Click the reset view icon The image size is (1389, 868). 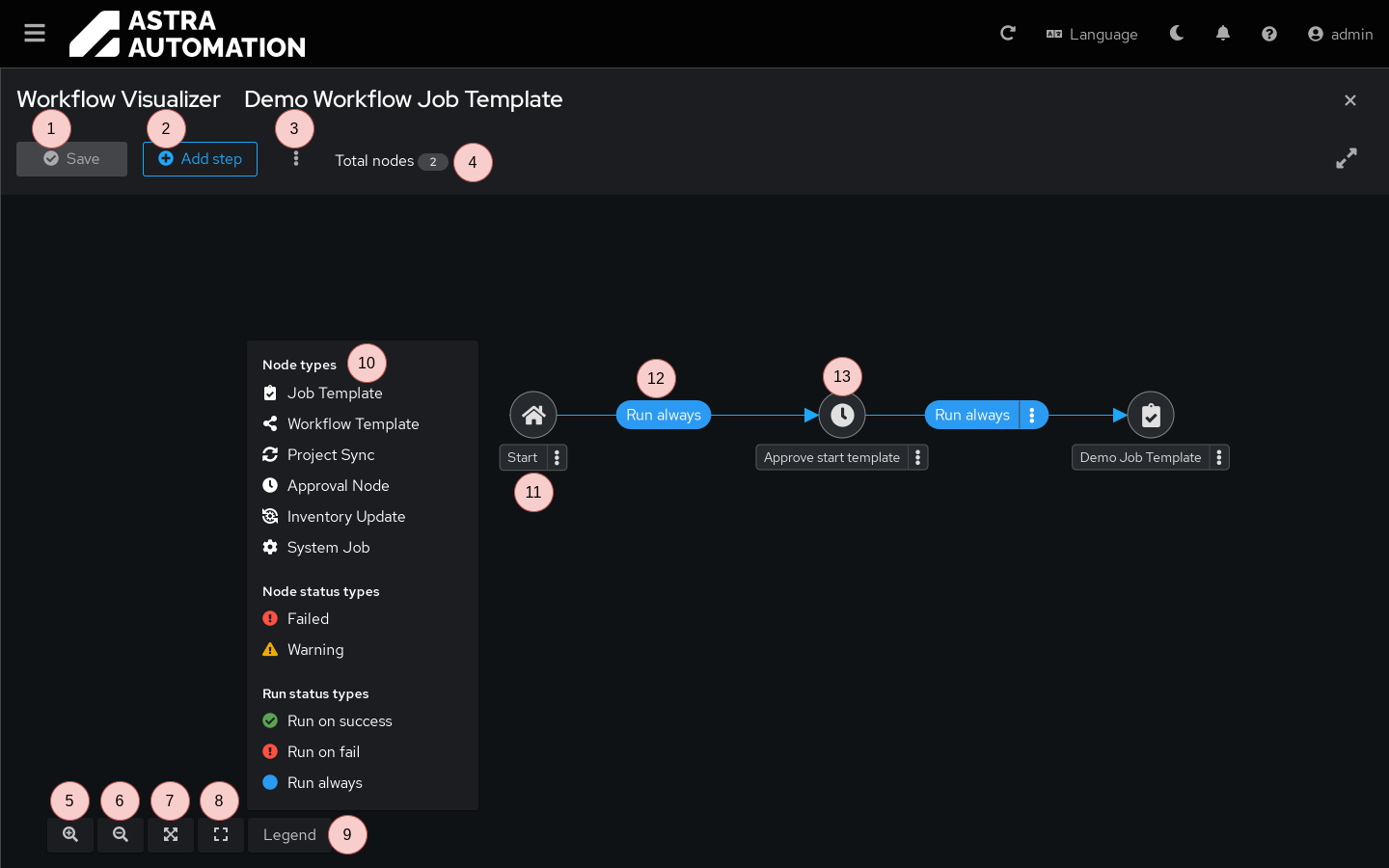(x=221, y=835)
